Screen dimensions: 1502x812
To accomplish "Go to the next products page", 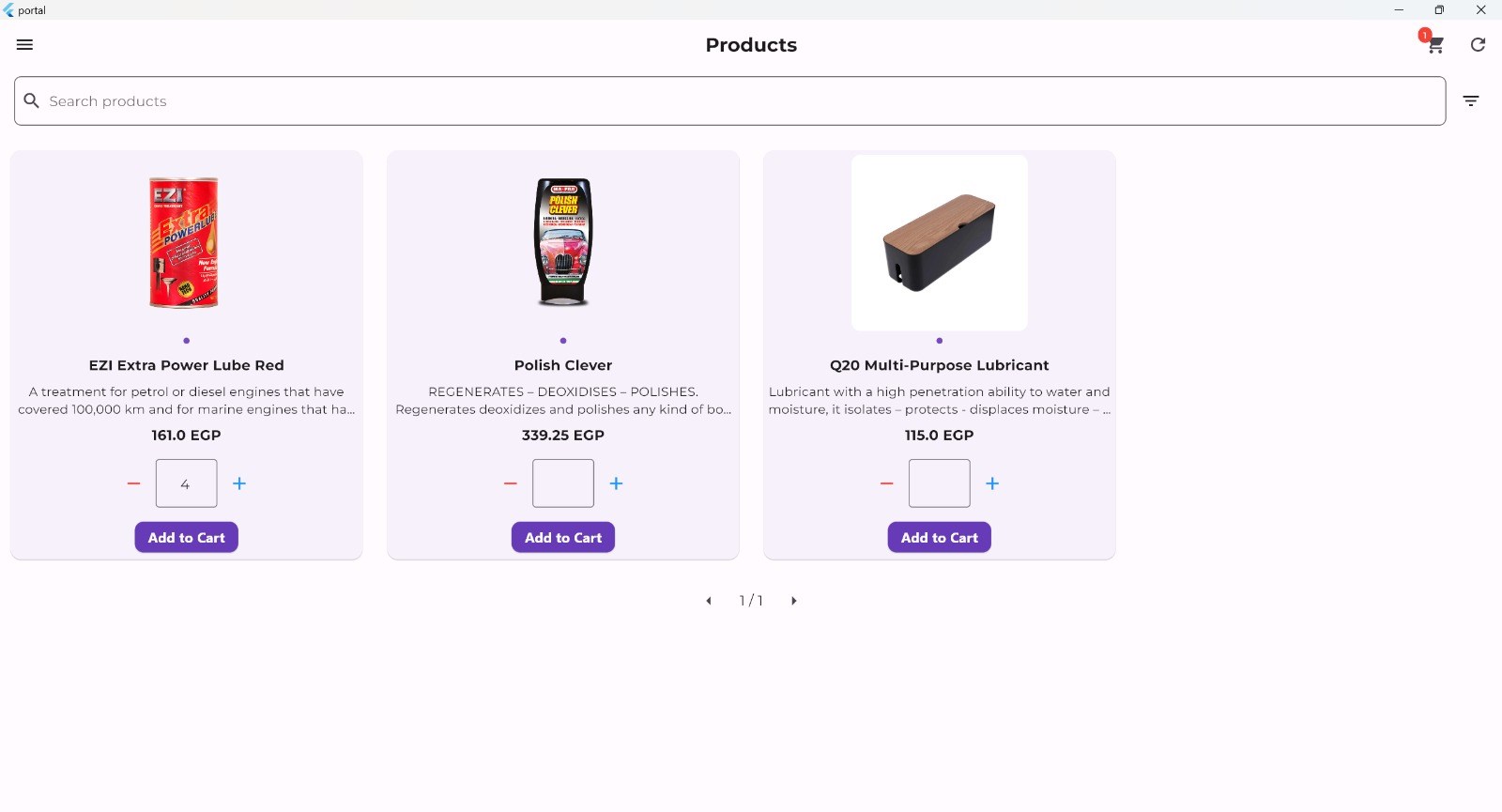I will click(x=794, y=601).
